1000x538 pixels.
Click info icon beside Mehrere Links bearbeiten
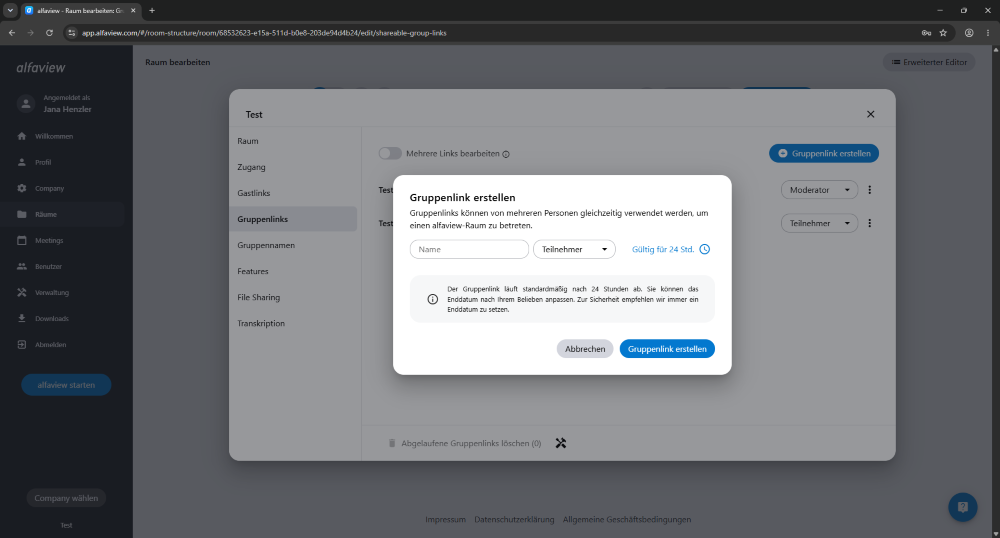tap(506, 154)
